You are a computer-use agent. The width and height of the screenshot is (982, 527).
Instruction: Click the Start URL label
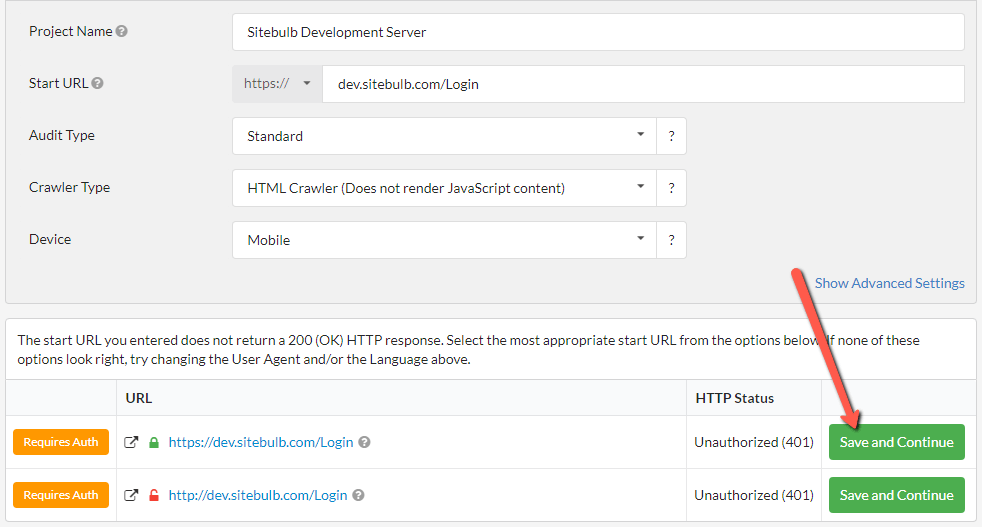click(58, 83)
